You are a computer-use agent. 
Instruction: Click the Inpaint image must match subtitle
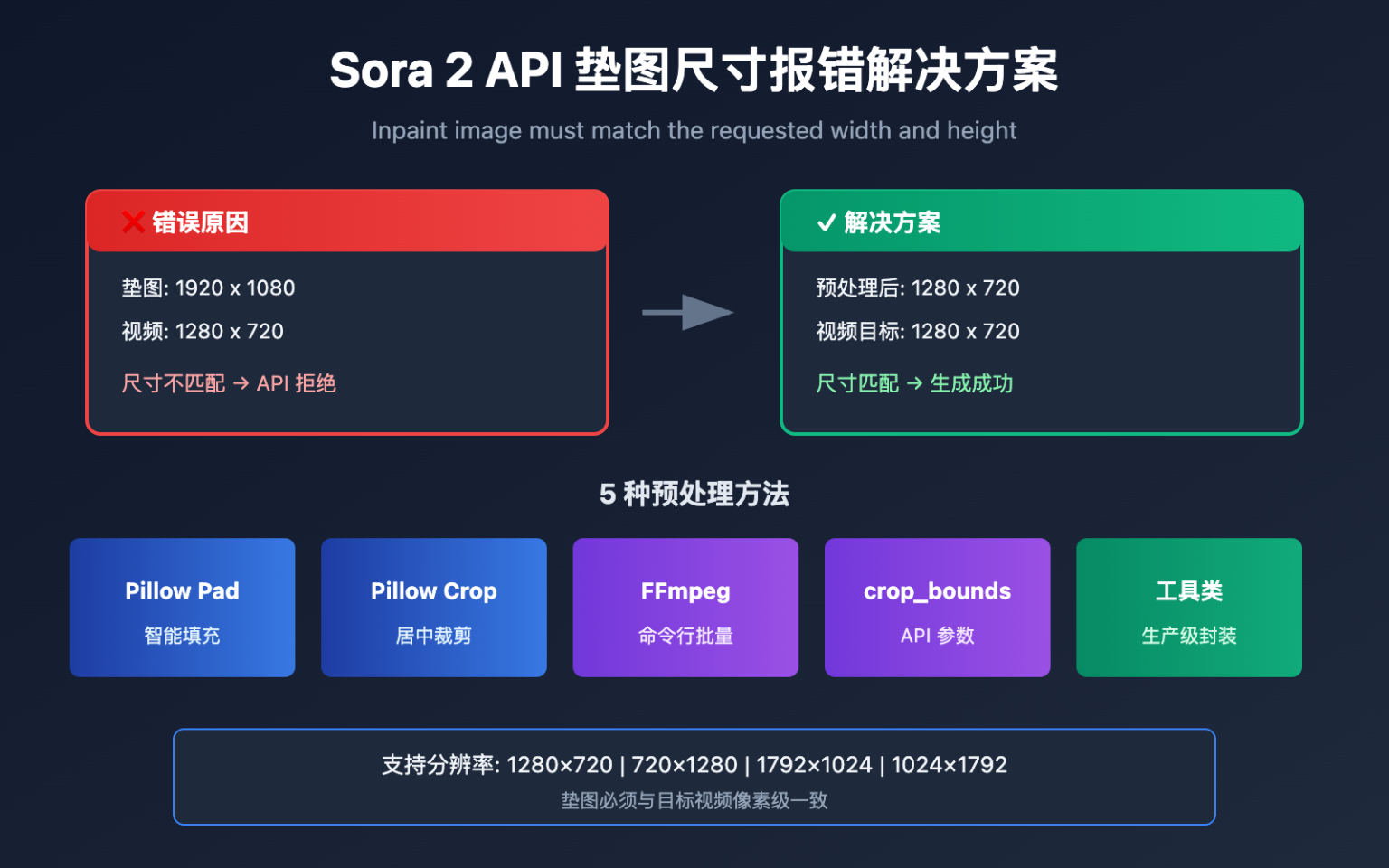[694, 130]
